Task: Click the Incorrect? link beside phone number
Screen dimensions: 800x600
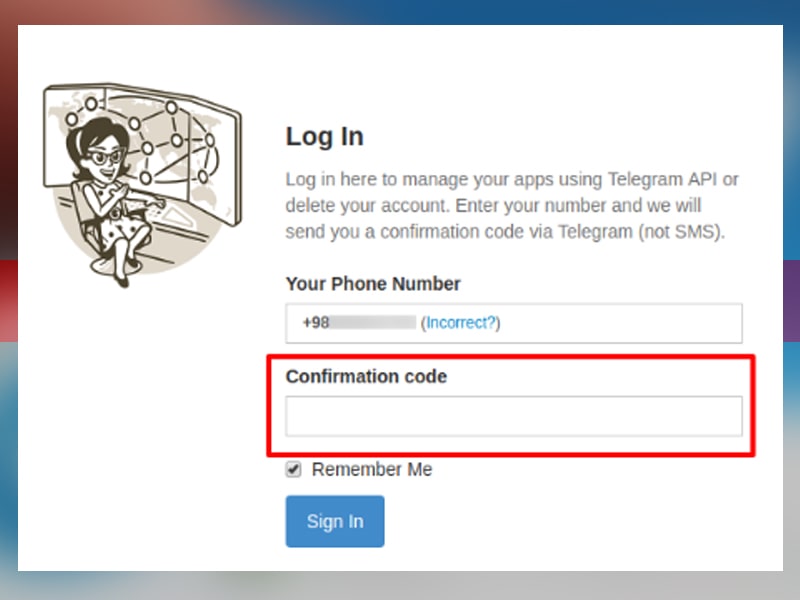Action: pos(461,322)
